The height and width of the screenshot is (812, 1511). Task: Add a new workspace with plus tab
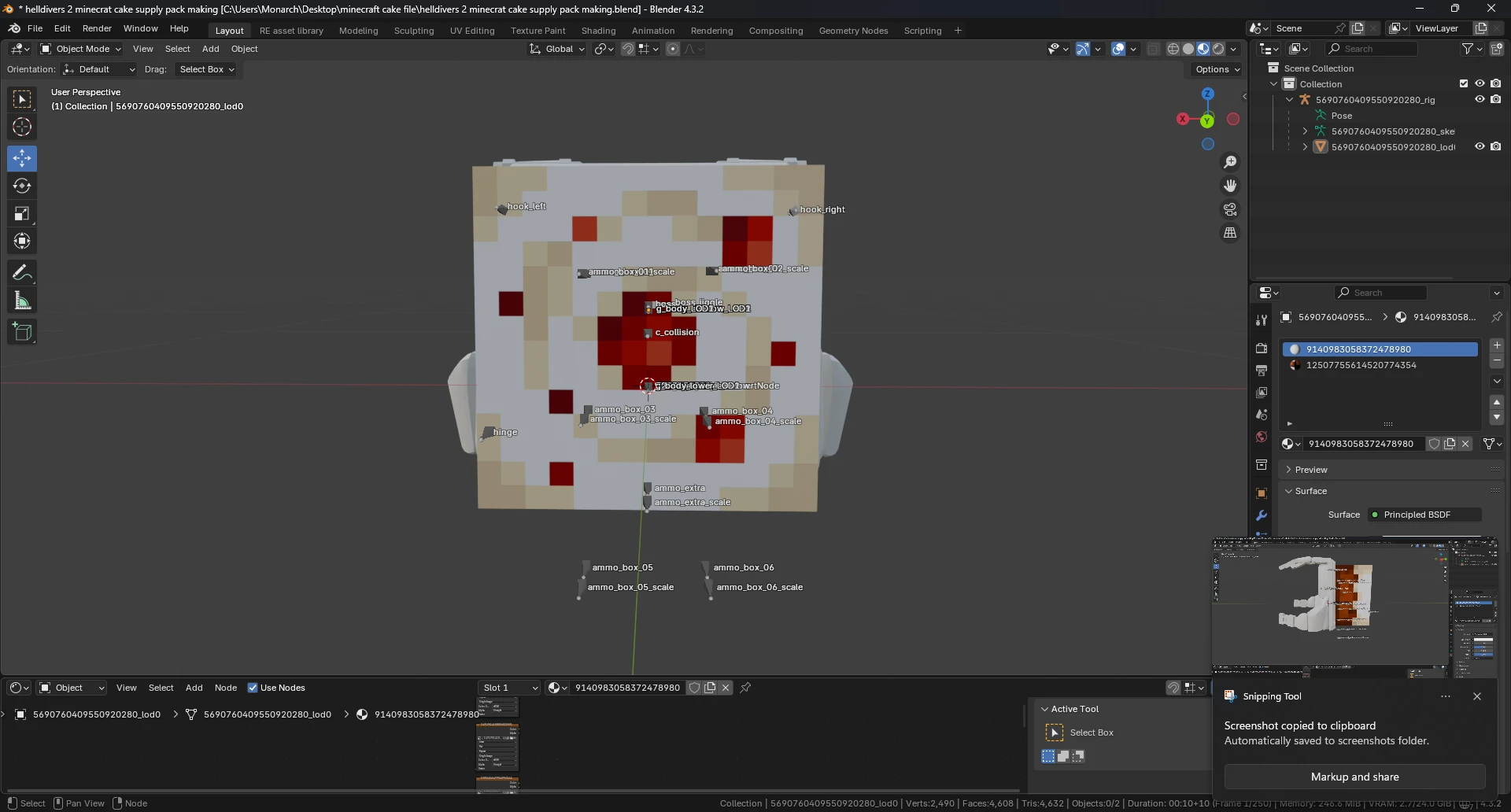pos(958,31)
